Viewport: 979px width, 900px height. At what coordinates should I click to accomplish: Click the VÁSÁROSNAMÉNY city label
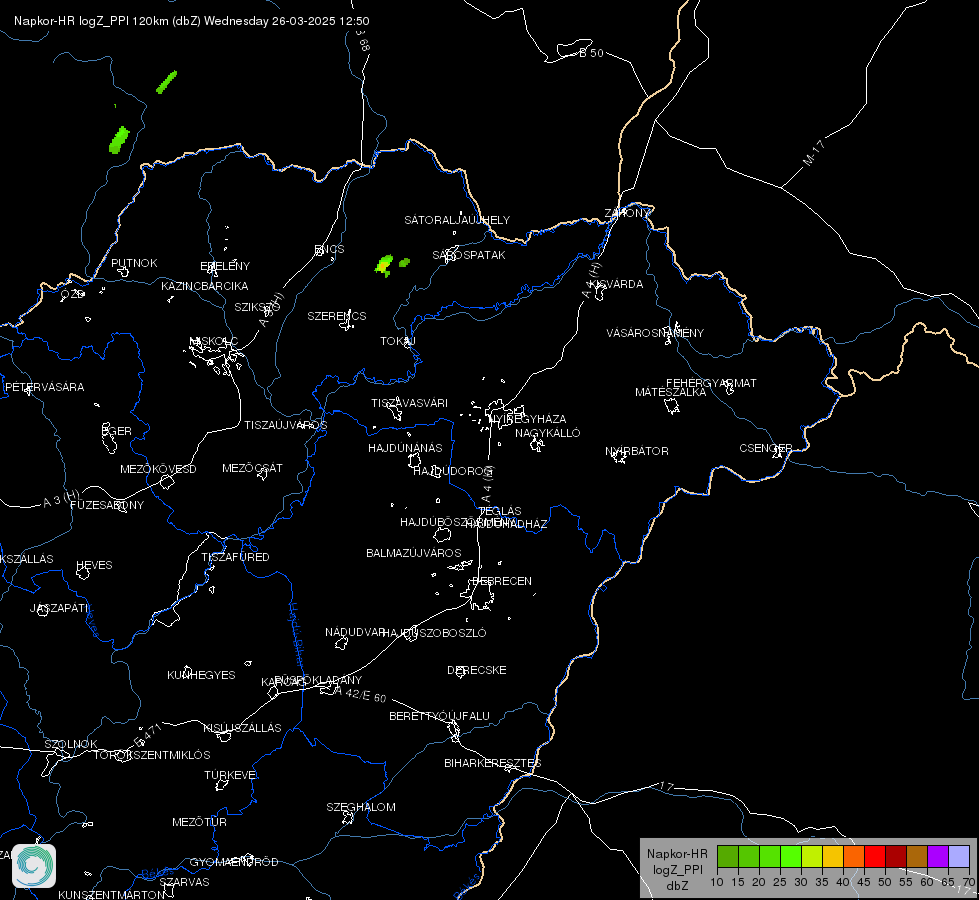coord(655,333)
